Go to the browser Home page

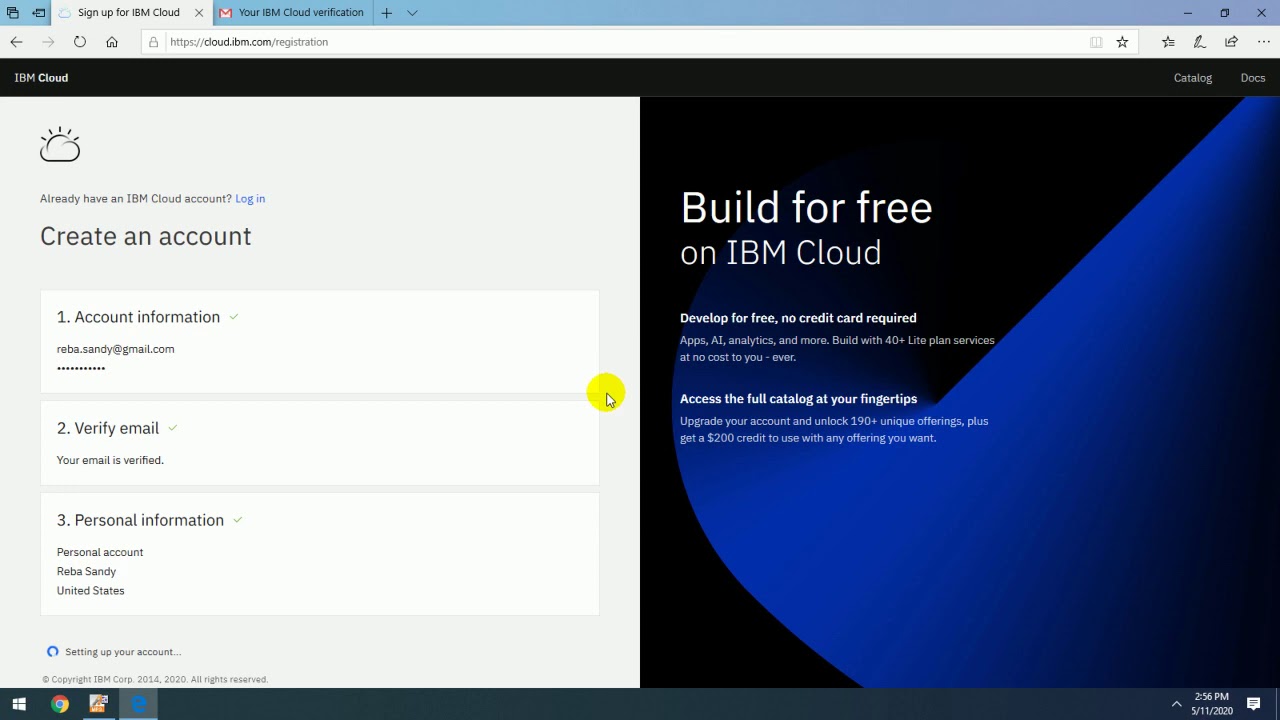tap(112, 42)
